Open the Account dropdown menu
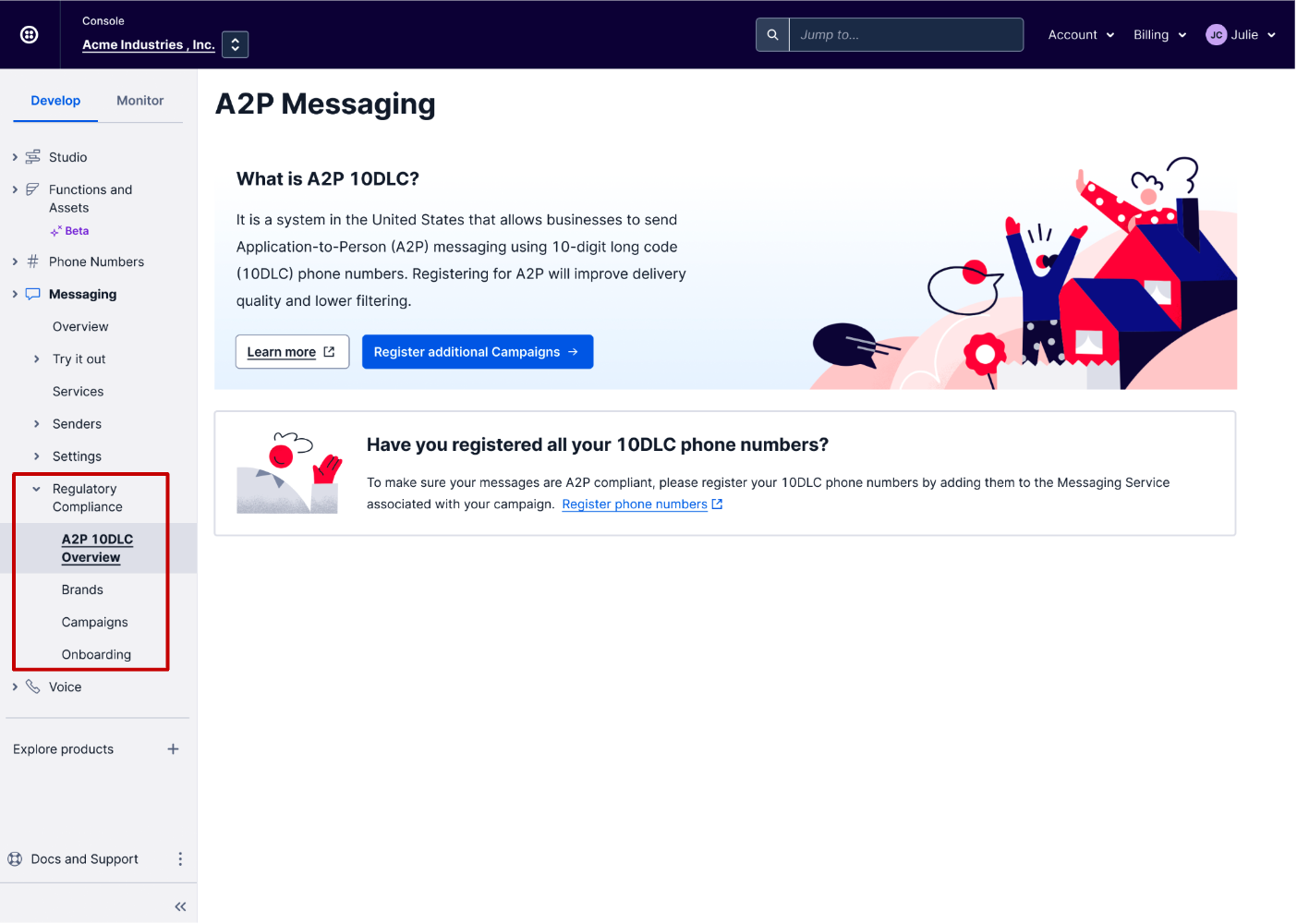 [x=1081, y=34]
